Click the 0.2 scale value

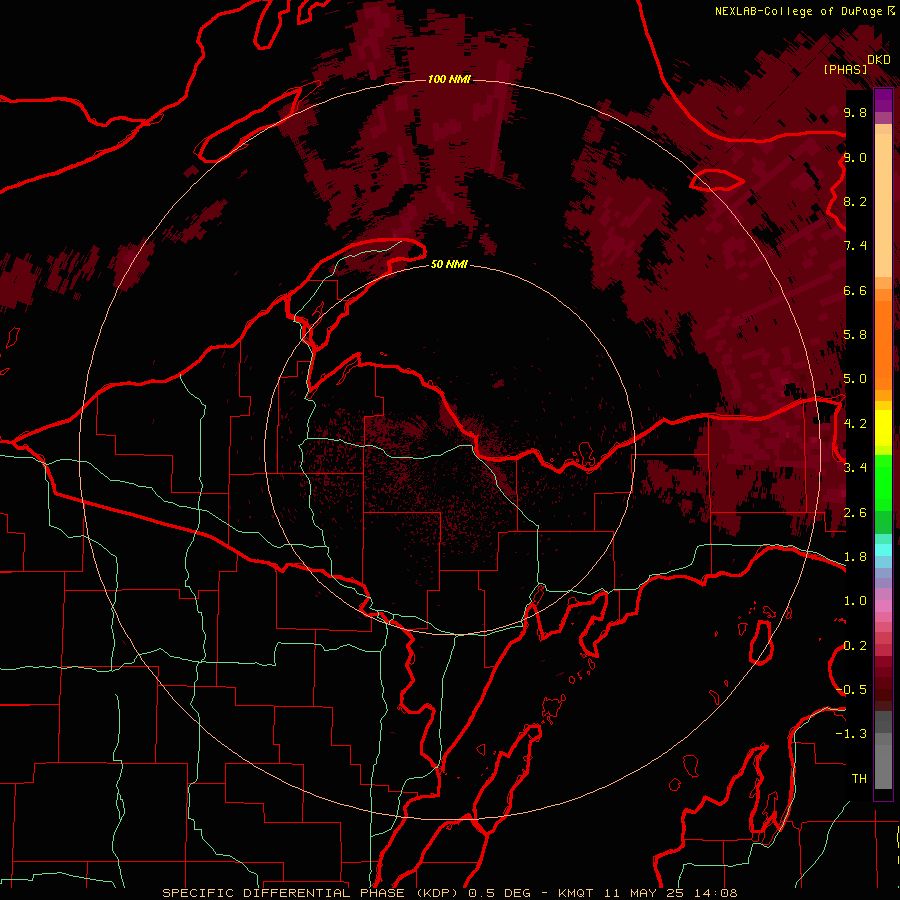[x=855, y=646]
